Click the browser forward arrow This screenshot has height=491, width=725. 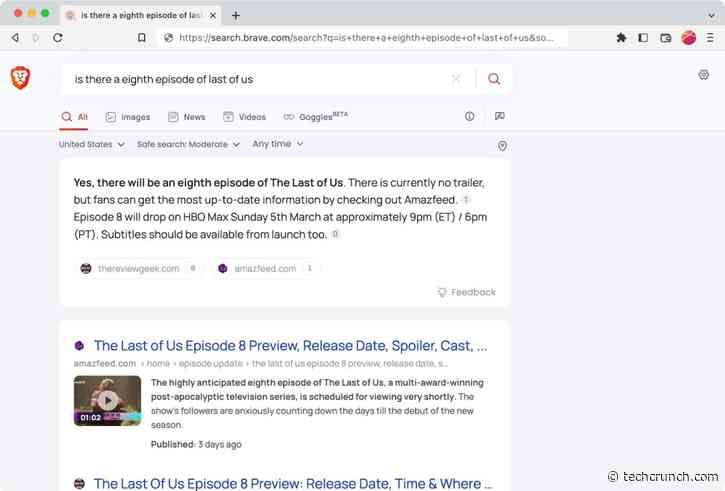(36, 37)
